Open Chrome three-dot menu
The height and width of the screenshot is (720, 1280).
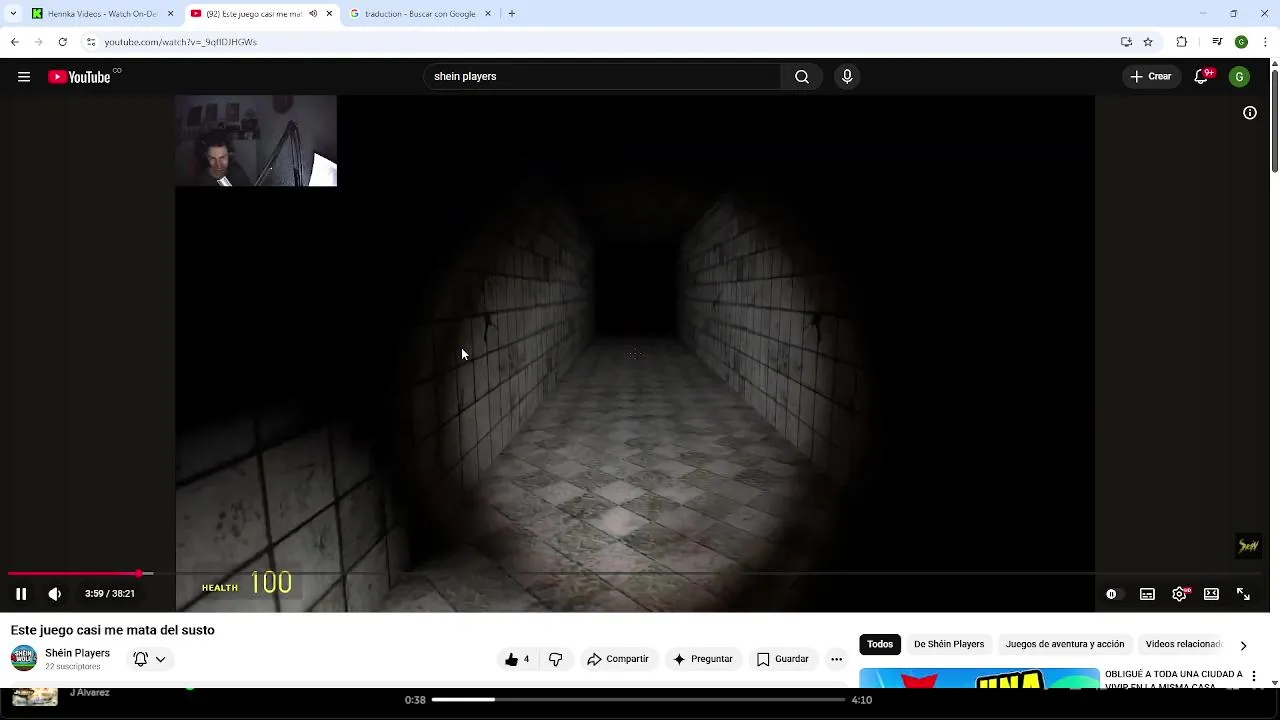[x=1266, y=42]
